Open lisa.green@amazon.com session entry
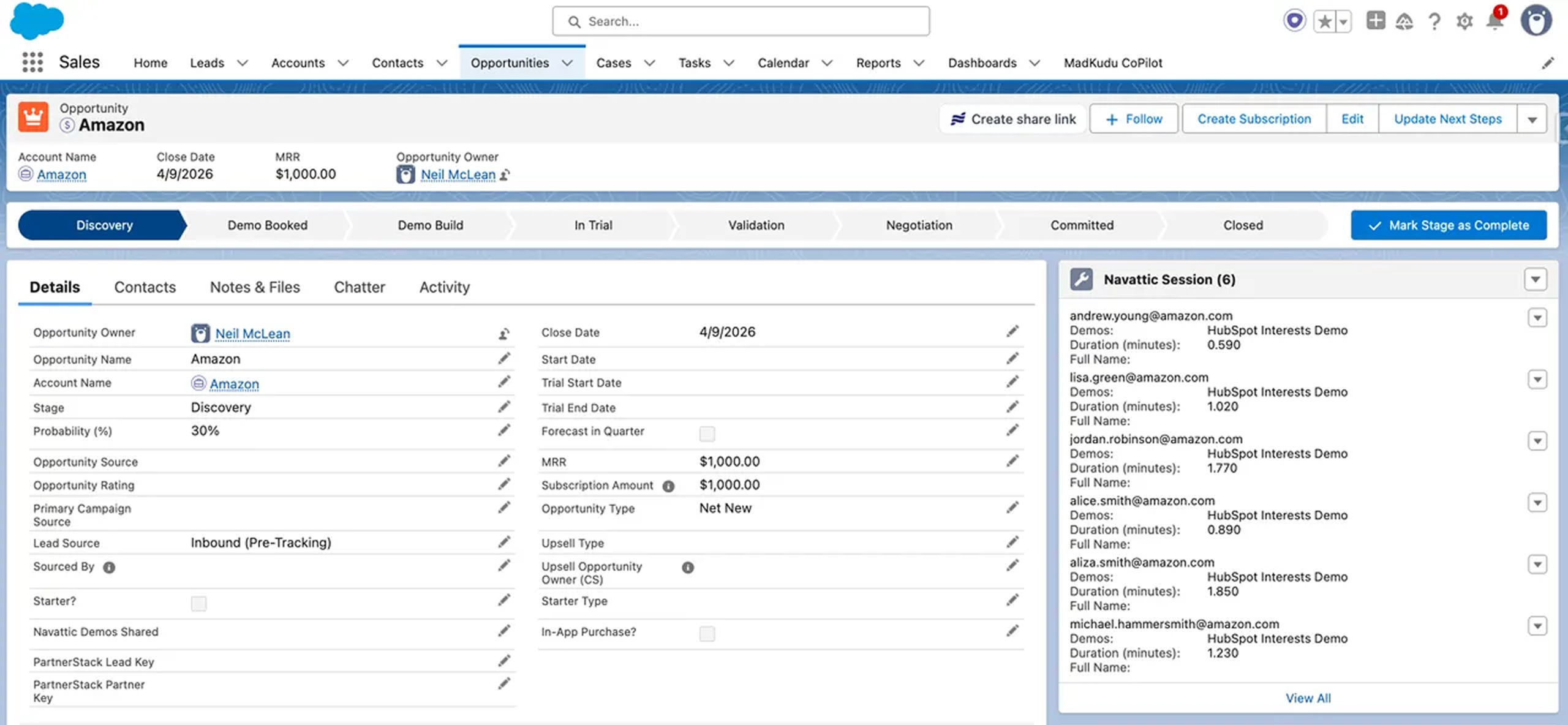1568x725 pixels. click(1139, 377)
